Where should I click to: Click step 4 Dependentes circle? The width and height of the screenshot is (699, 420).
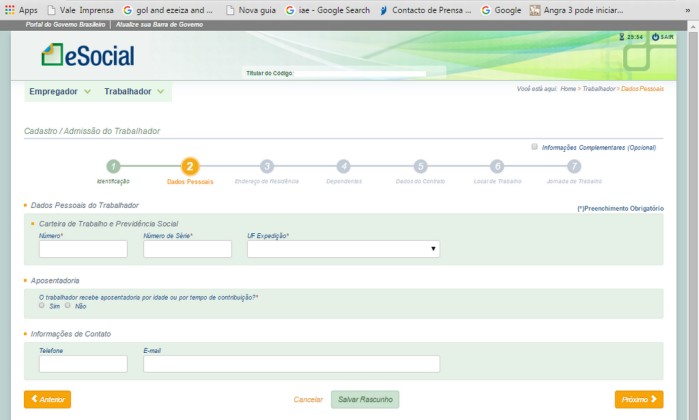[343, 167]
